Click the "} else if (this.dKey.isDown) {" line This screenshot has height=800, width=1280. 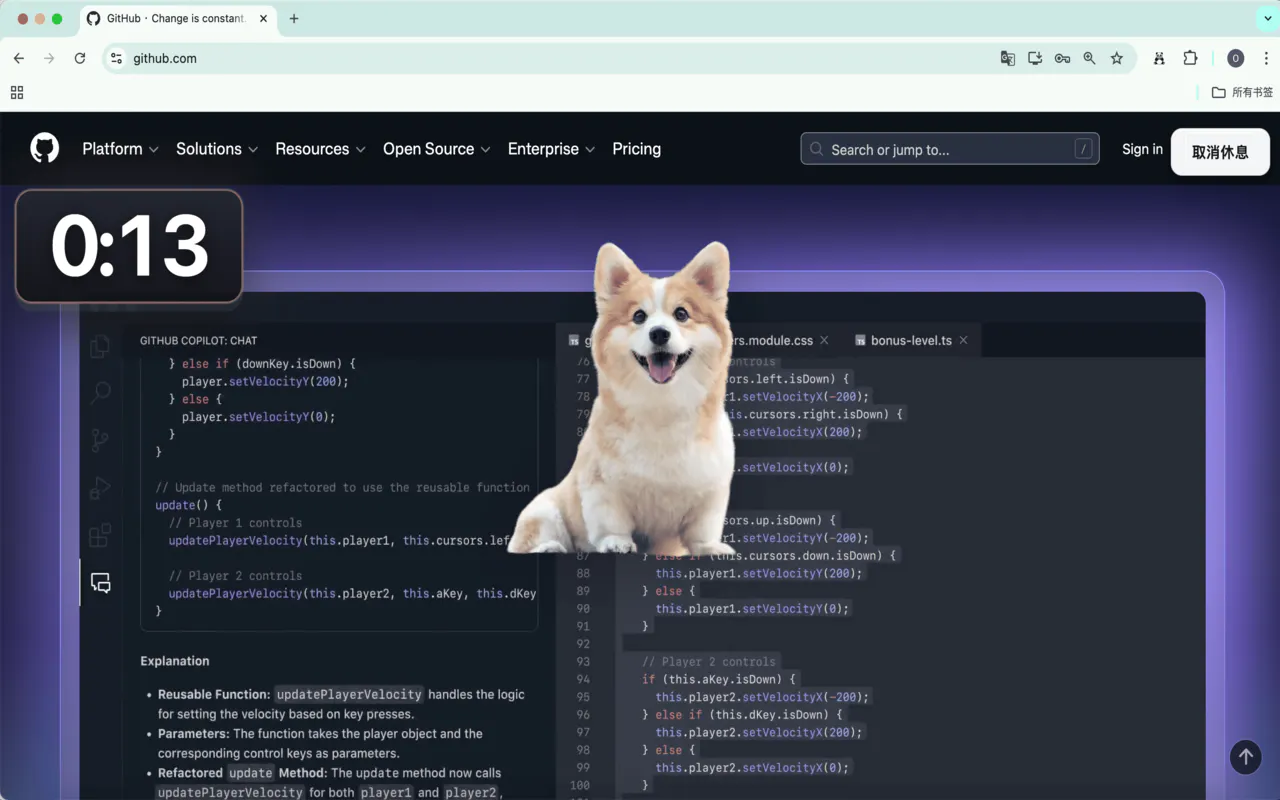point(742,715)
